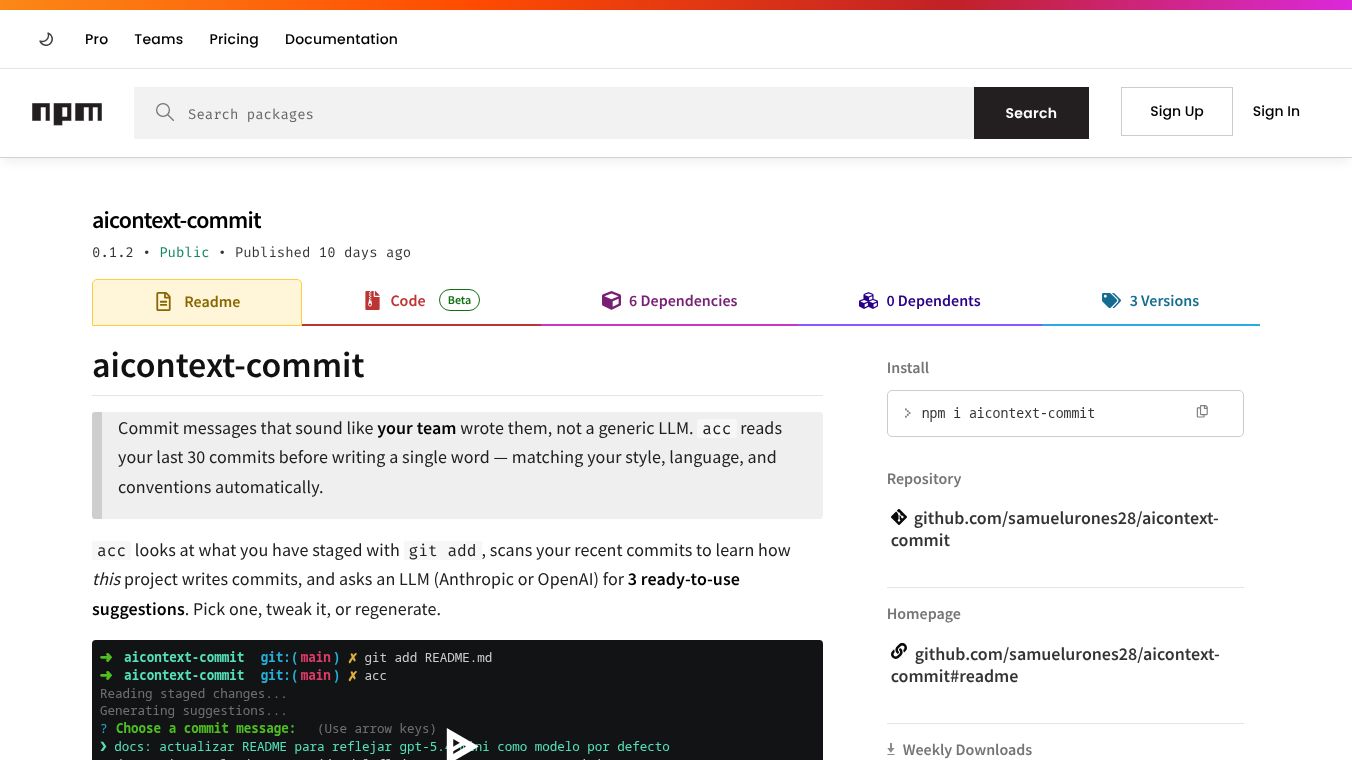The image size is (1352, 760).
Task: Open the 3 Versions tab
Action: 1150,301
